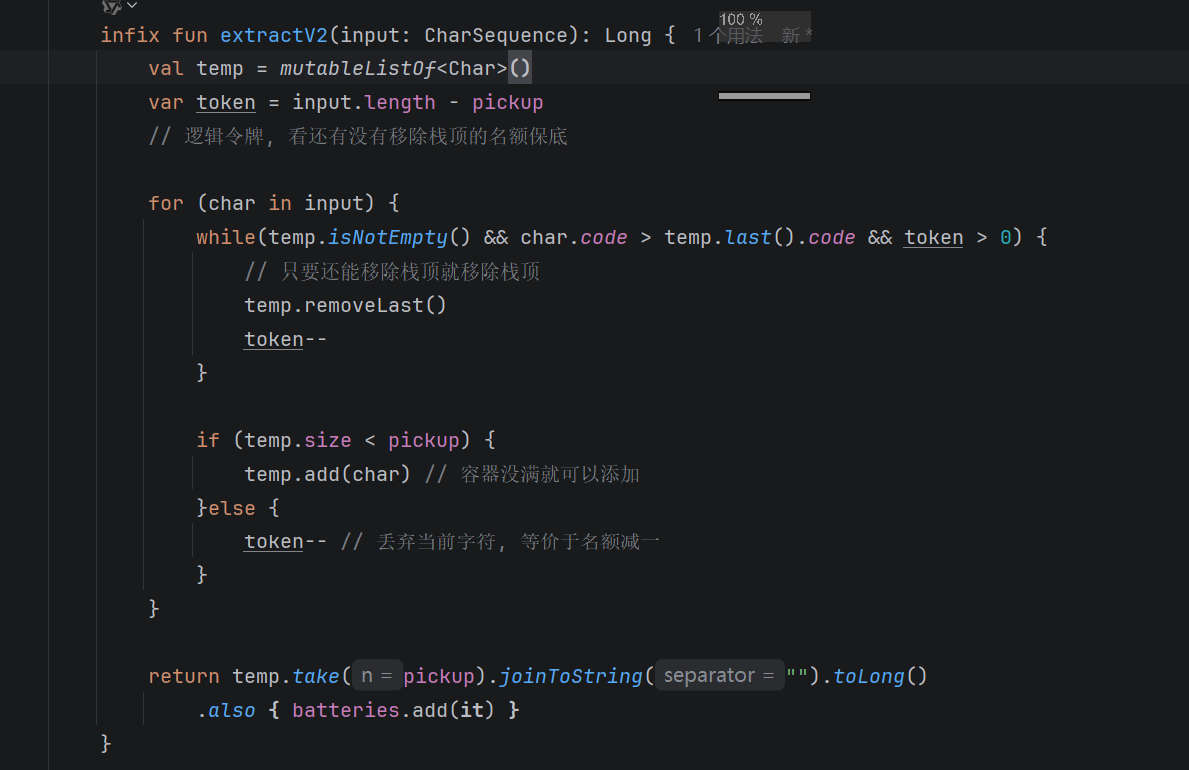Click the 'return' keyword
The width and height of the screenshot is (1189, 770).
click(184, 676)
